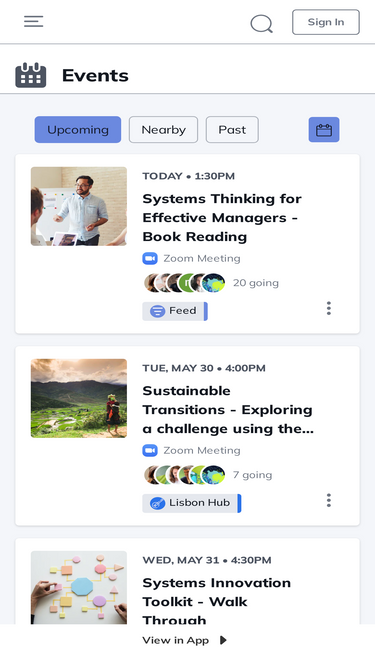Click the calendar view icon button
Viewport: 375px width, 667px height.
tap(324, 130)
